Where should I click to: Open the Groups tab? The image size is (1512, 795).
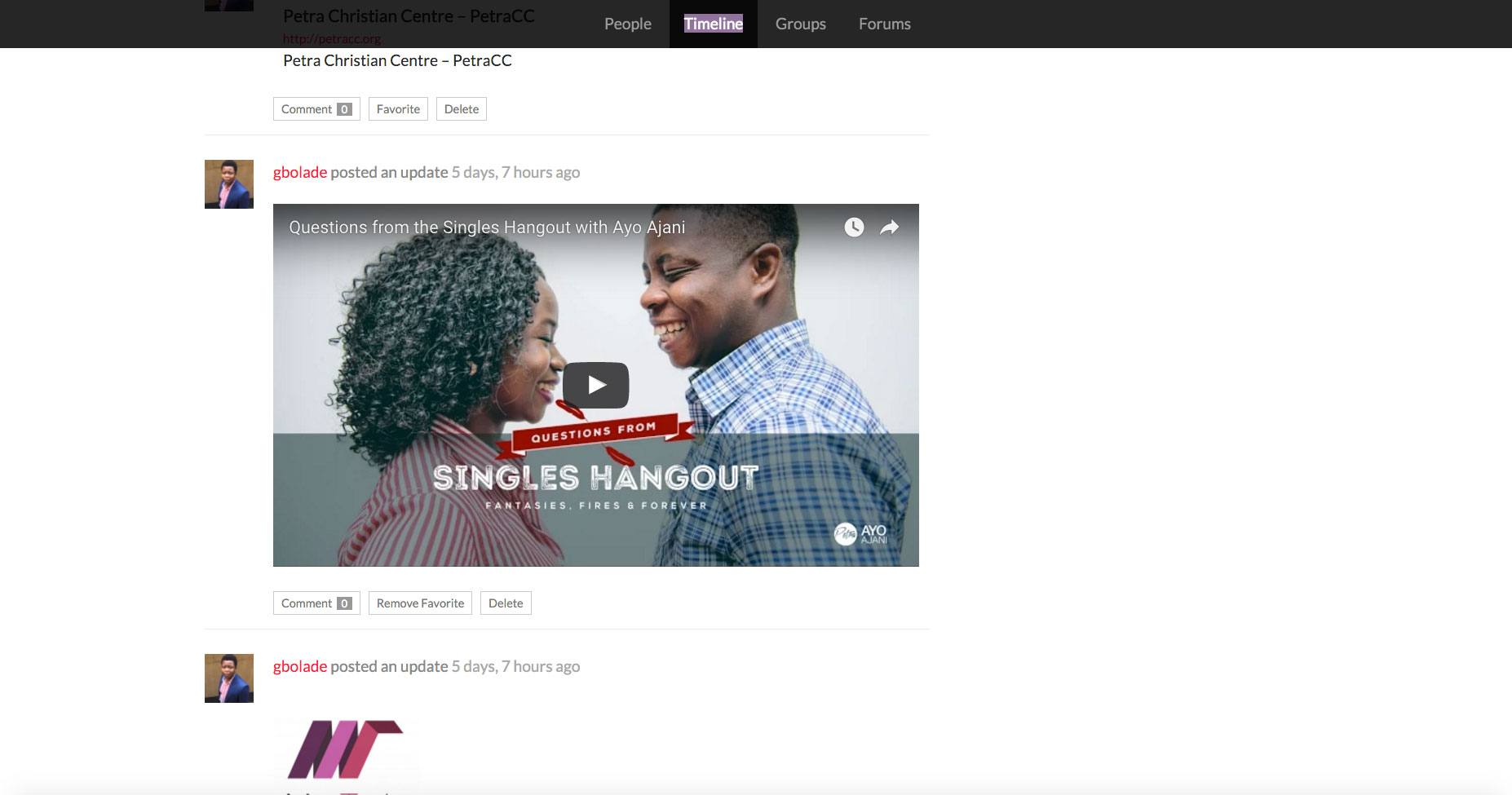point(801,24)
